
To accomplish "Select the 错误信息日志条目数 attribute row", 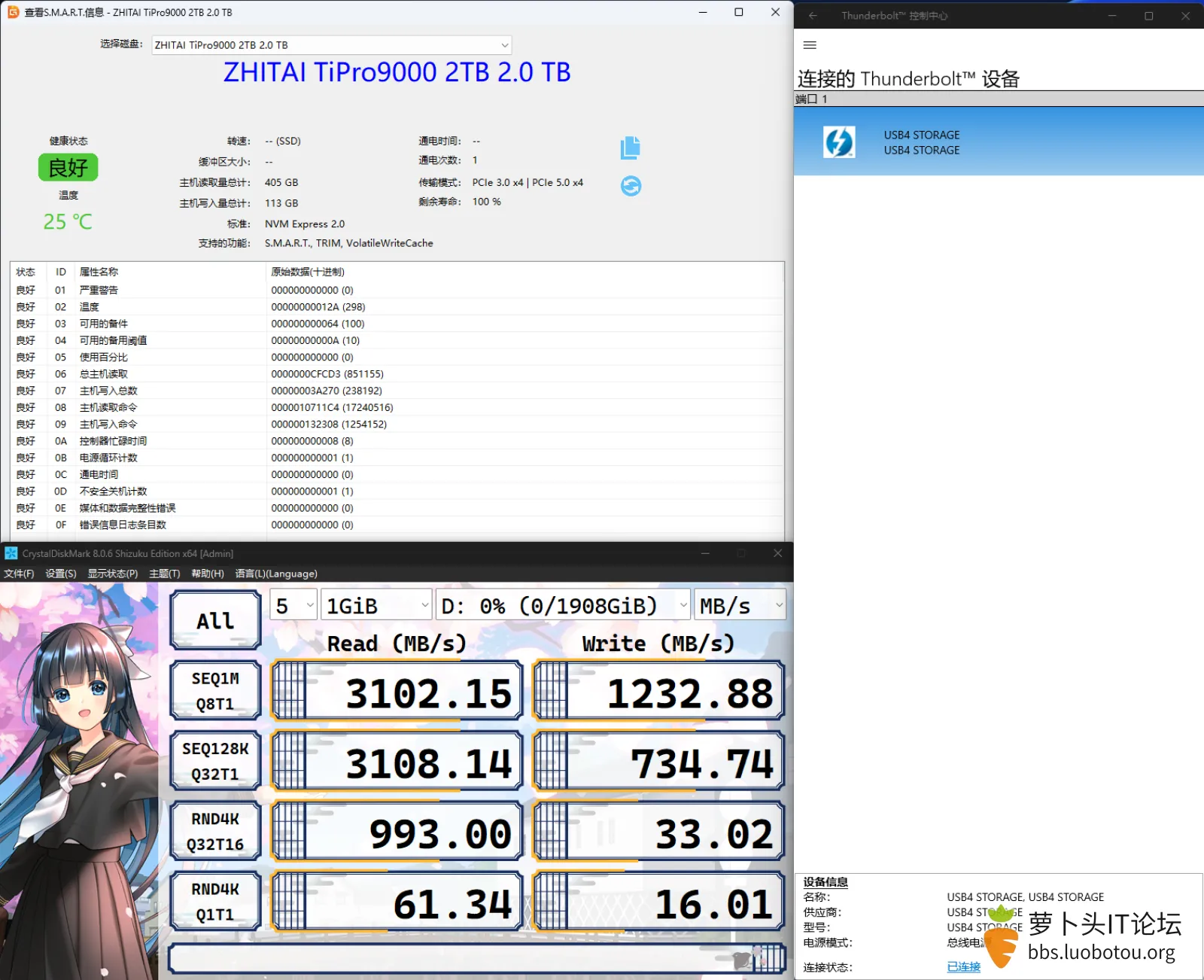I will coord(397,525).
